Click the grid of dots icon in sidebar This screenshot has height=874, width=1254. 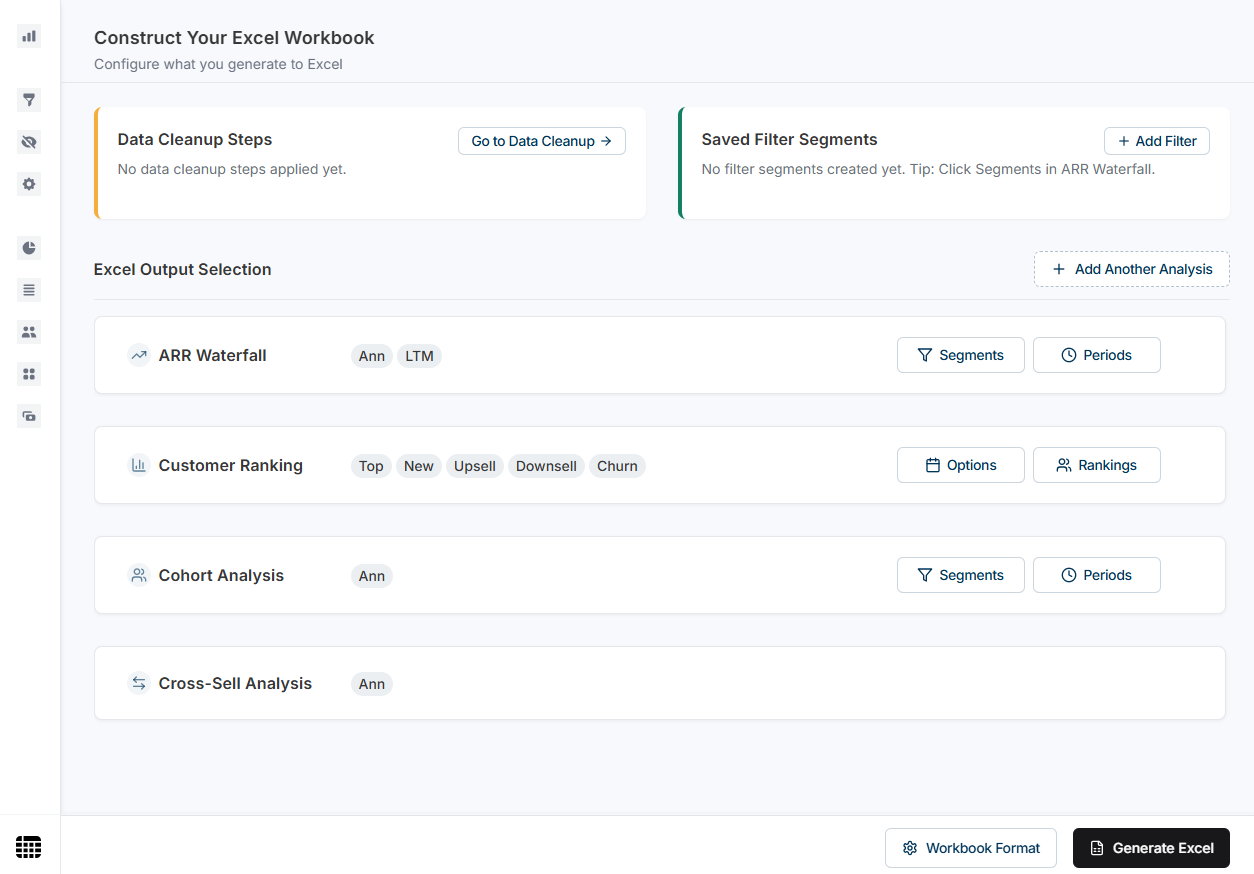28,374
